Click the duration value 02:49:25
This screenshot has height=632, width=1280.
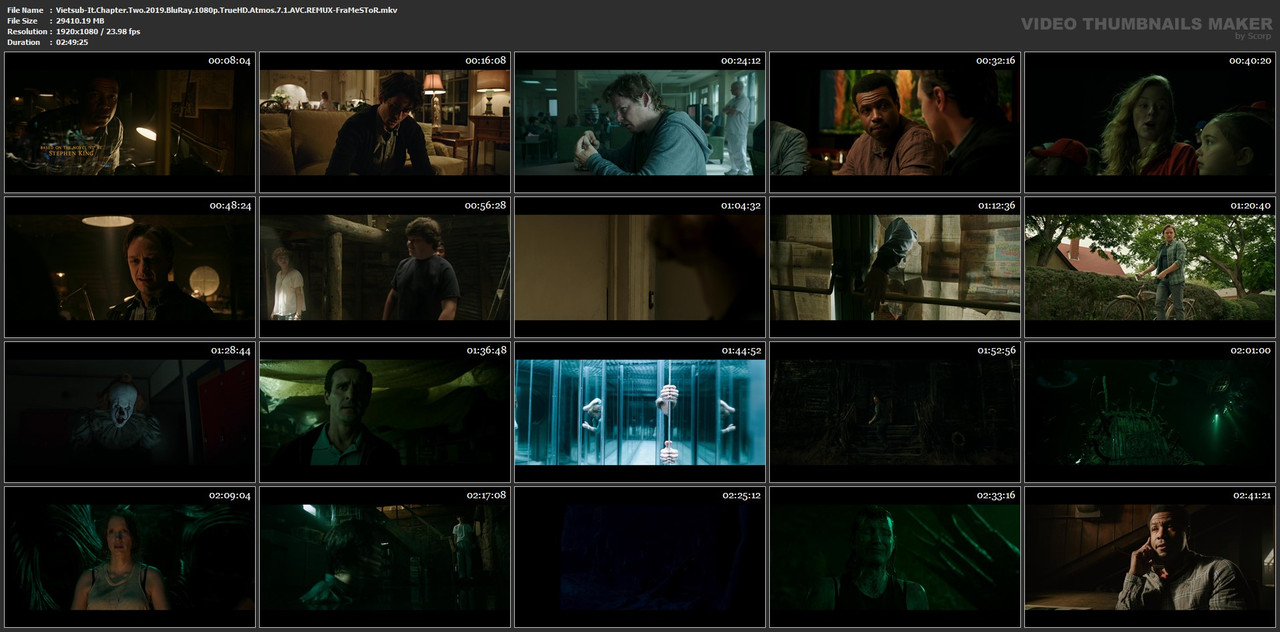pyautogui.click(x=72, y=42)
